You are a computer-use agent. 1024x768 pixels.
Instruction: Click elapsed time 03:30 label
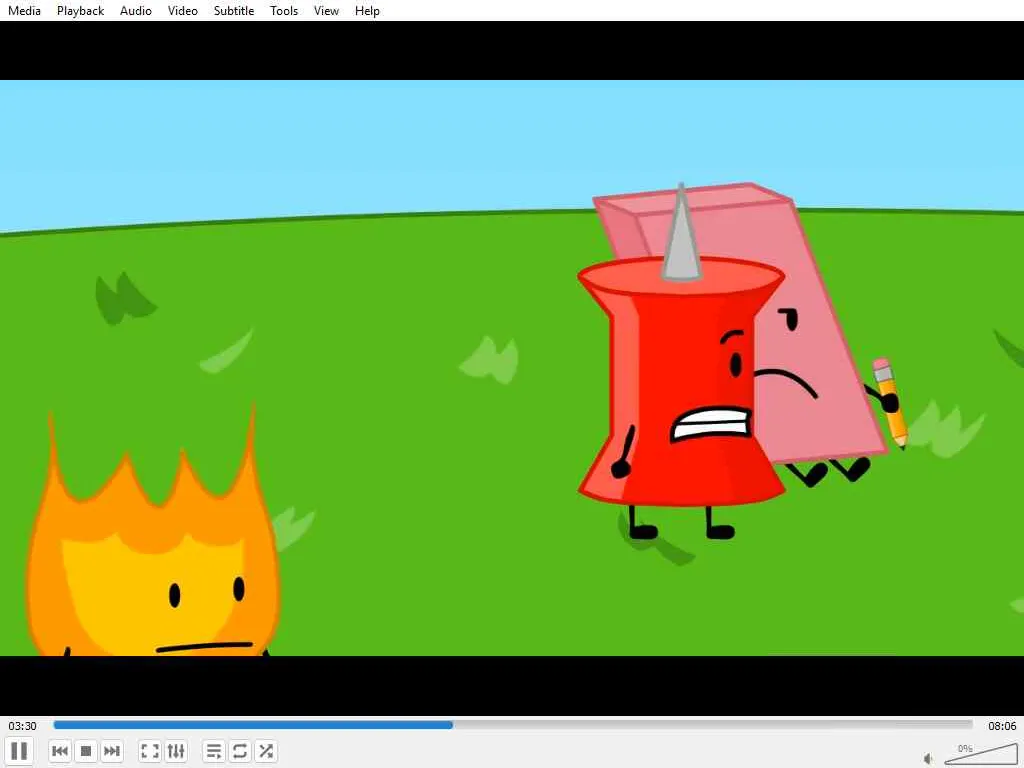pyautogui.click(x=22, y=726)
